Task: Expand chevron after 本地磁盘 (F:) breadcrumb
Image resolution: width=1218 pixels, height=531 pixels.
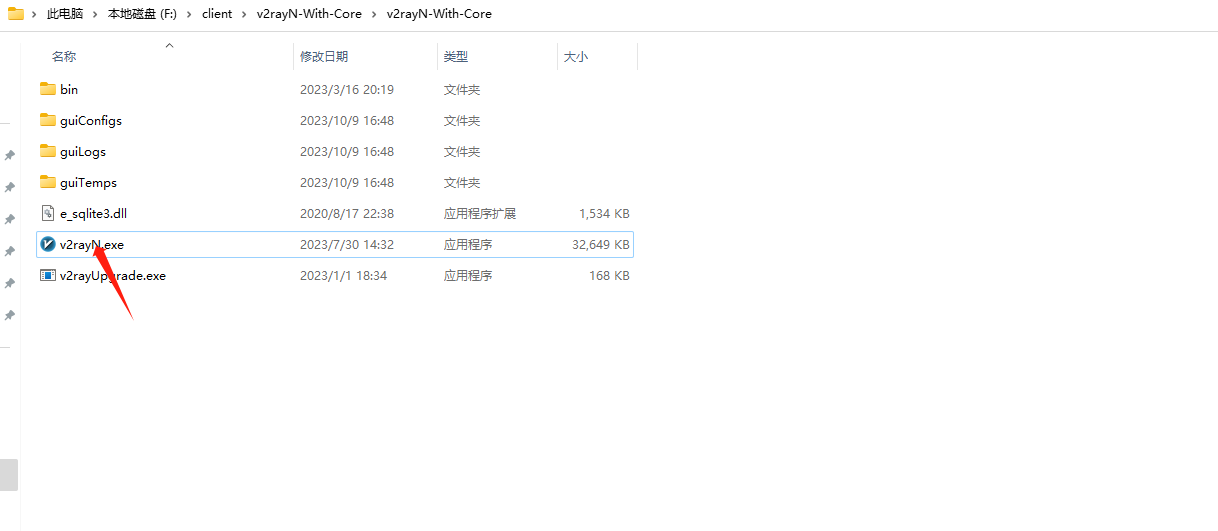Action: [189, 14]
